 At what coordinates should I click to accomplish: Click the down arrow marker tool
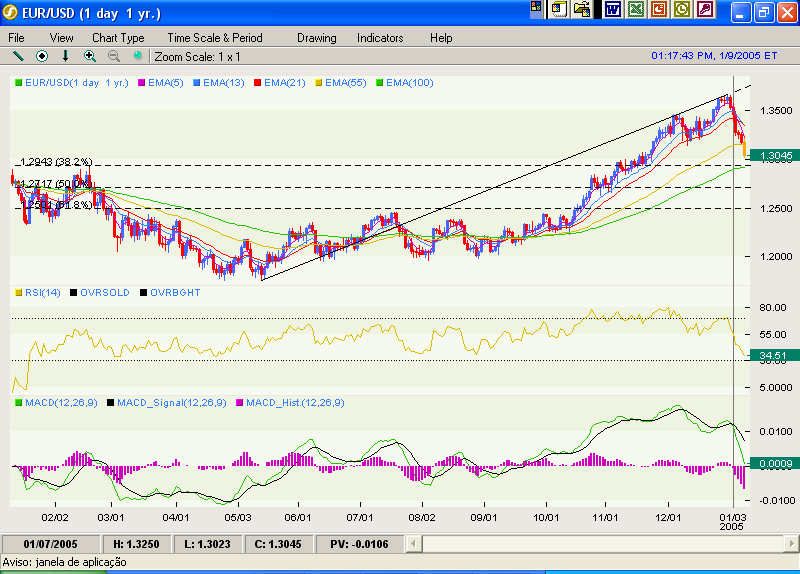coord(66,56)
